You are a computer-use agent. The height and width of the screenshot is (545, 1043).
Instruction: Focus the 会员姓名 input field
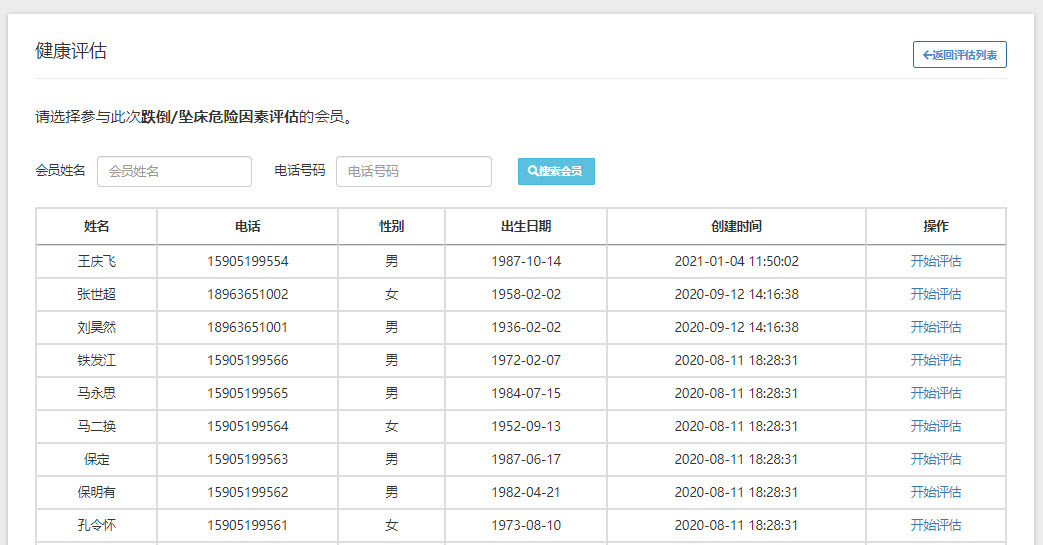pos(174,171)
